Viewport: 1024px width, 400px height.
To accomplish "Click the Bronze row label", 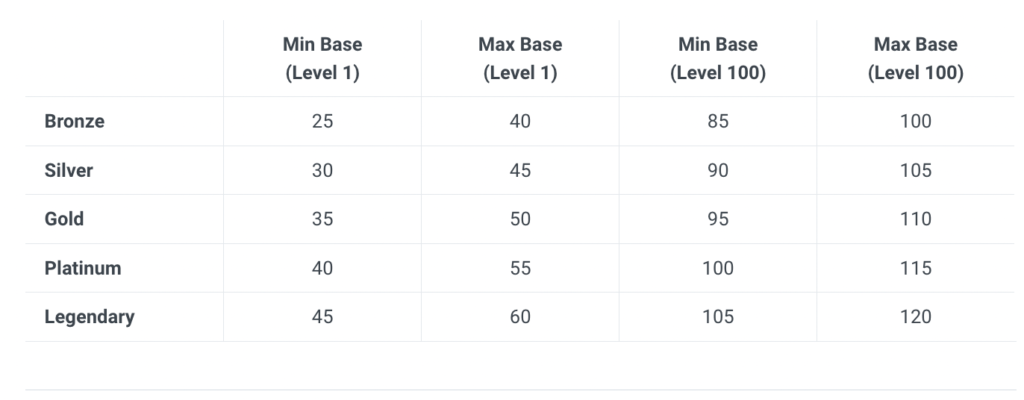I will point(74,121).
